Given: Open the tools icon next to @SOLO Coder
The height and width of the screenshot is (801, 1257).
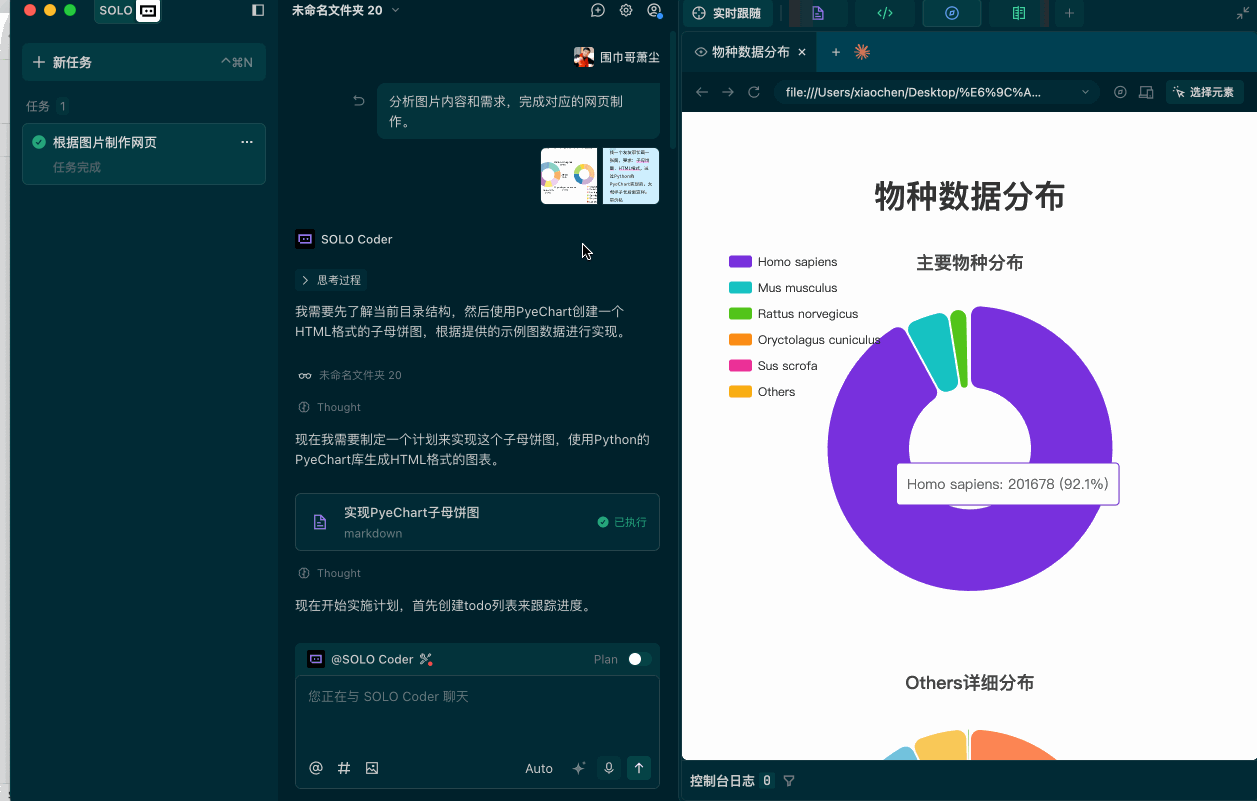Looking at the screenshot, I should pyautogui.click(x=426, y=659).
